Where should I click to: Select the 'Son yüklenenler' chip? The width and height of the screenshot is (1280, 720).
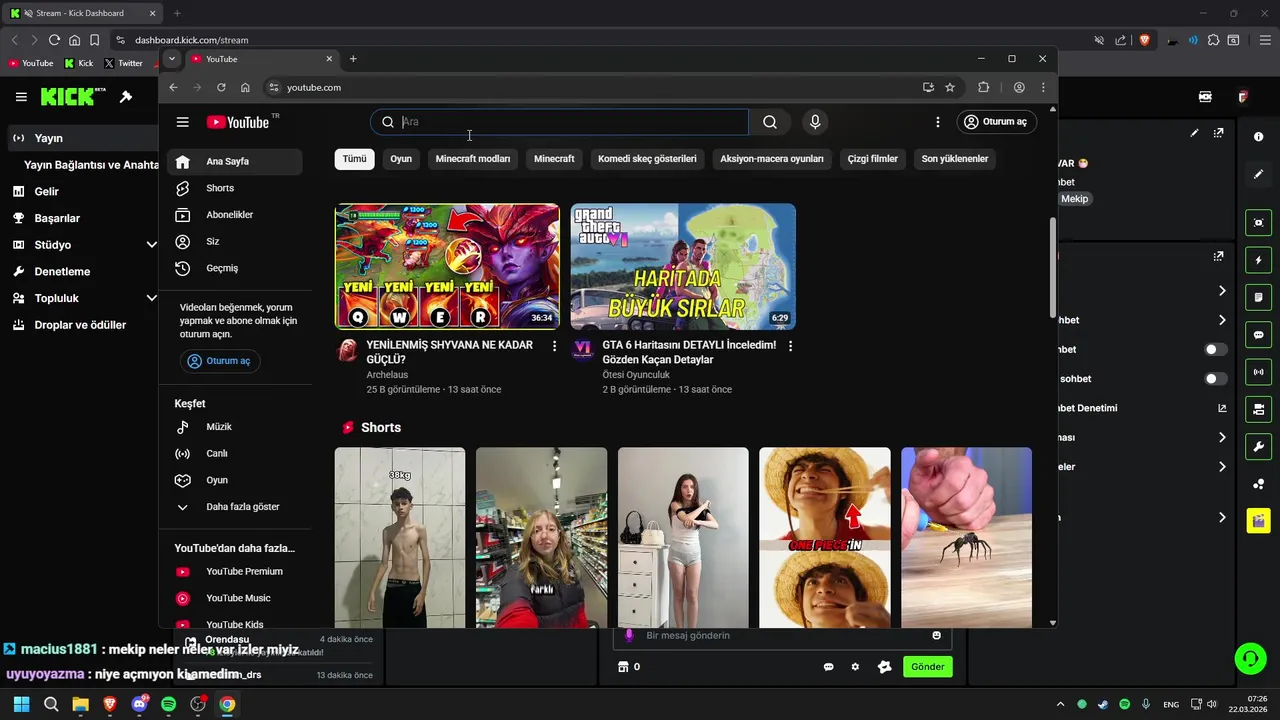(955, 159)
